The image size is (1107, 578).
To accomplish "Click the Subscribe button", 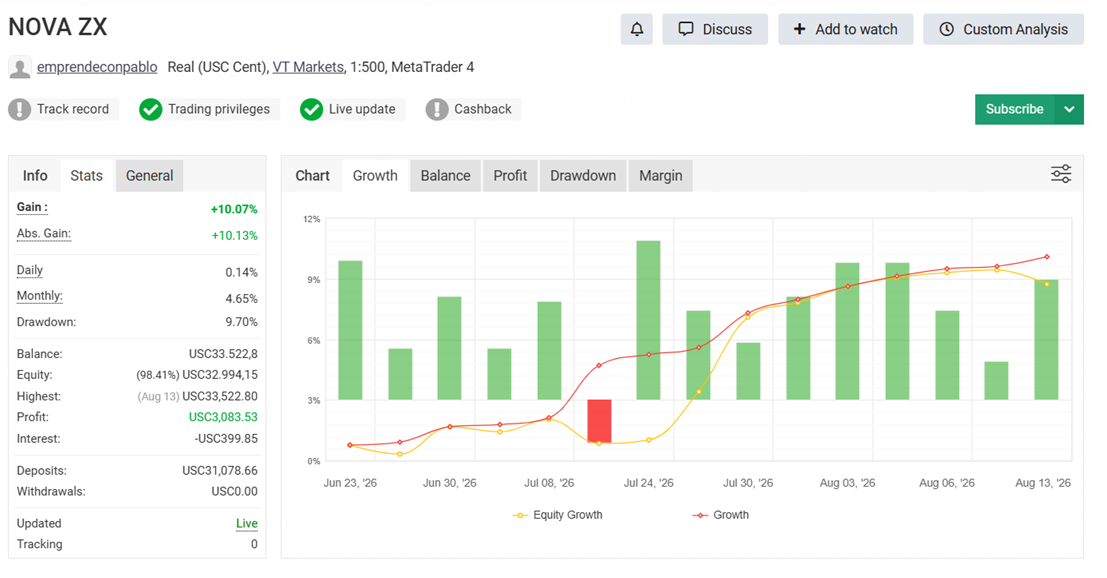I will (x=1015, y=109).
